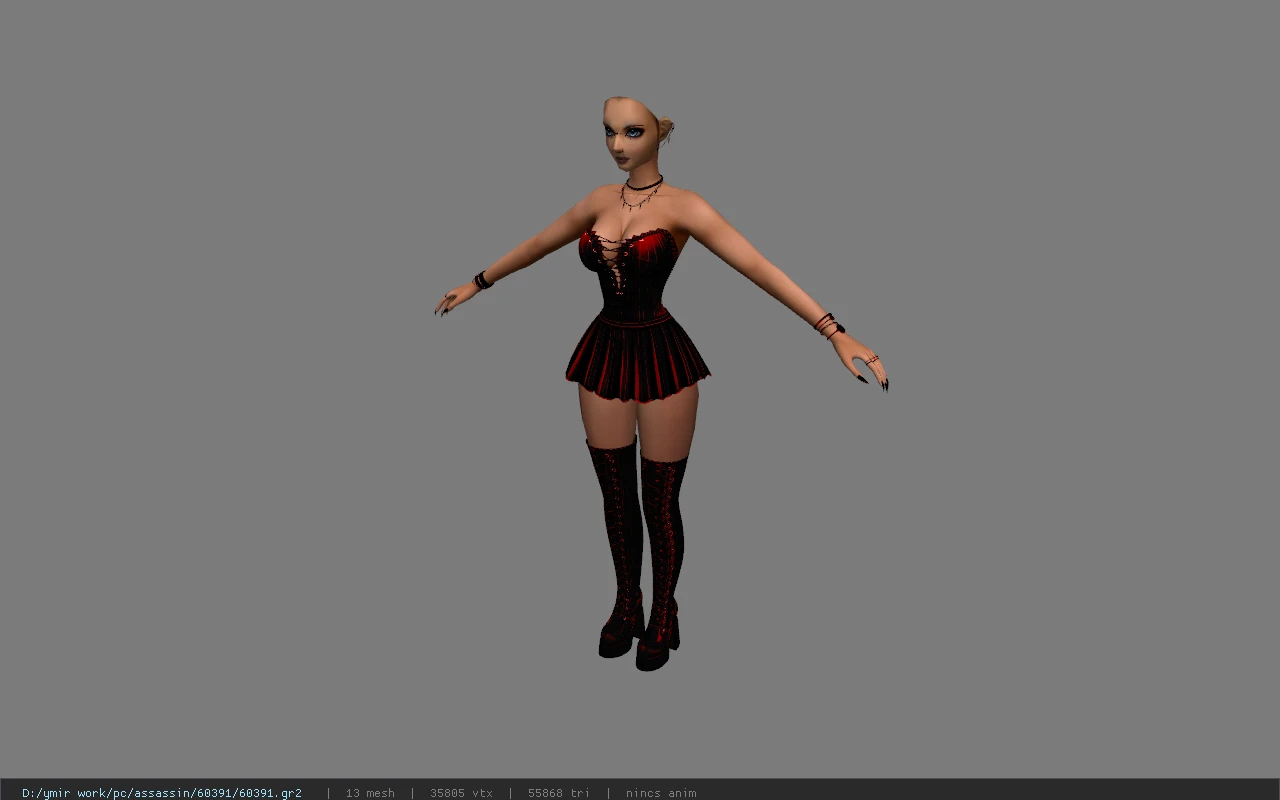Click the 'nincs anim' status entry

pyautogui.click(x=661, y=793)
